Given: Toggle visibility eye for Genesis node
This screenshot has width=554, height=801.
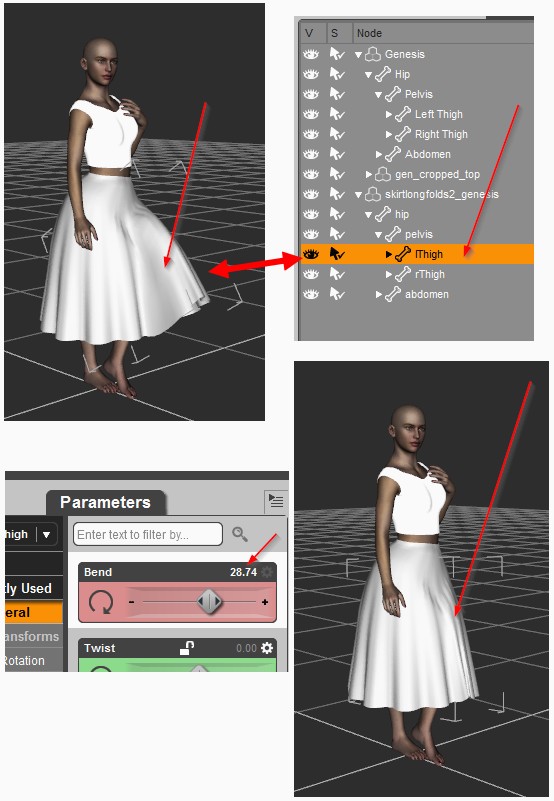Looking at the screenshot, I should pyautogui.click(x=311, y=54).
